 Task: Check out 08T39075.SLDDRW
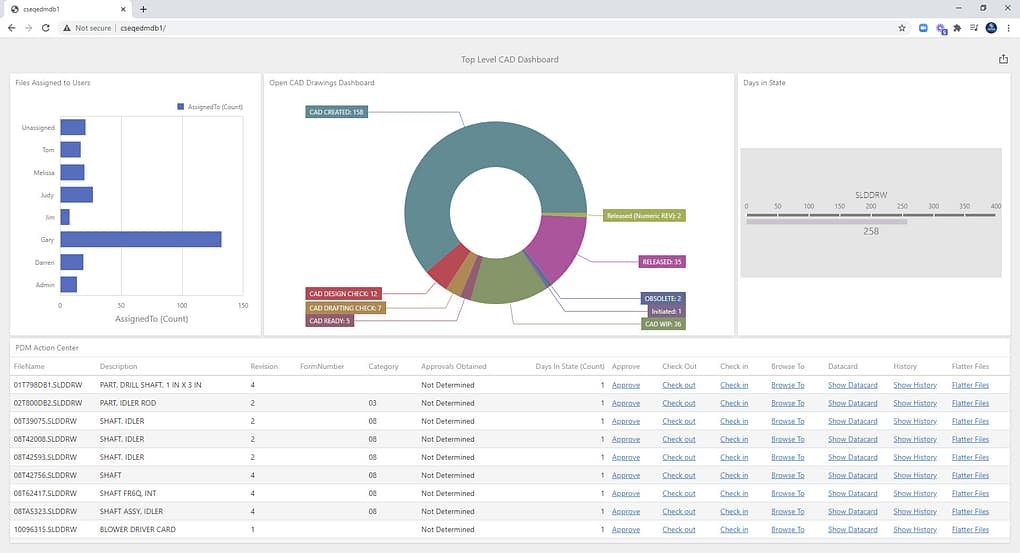(x=678, y=421)
